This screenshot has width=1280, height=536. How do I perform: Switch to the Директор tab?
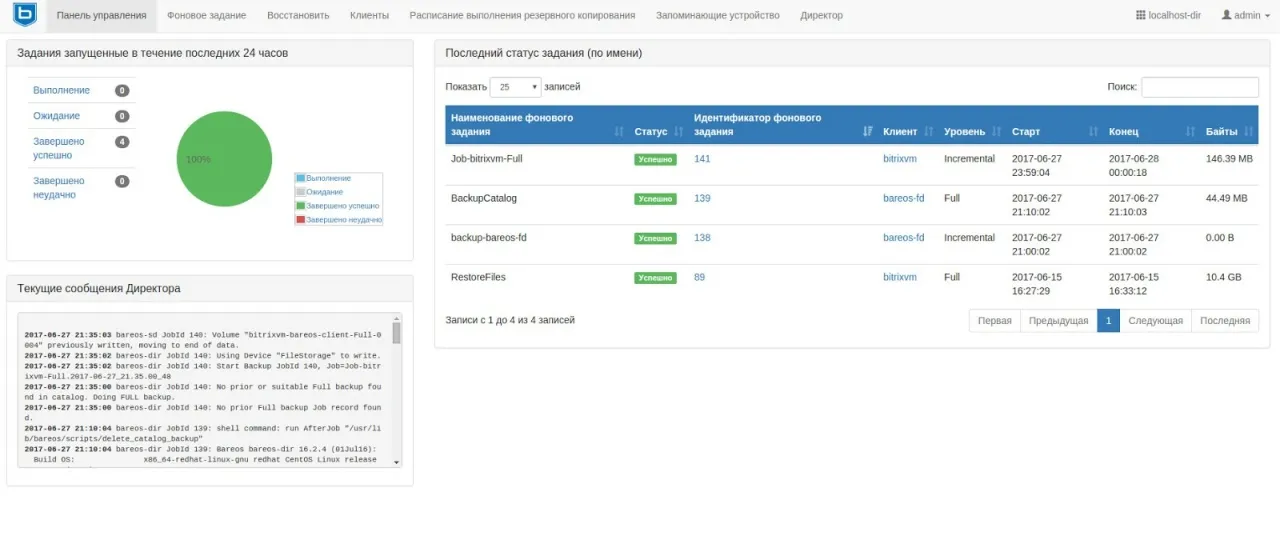pyautogui.click(x=821, y=16)
